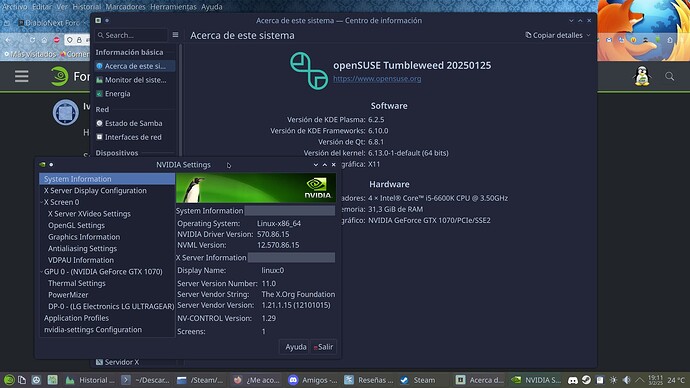
Task: Switch to Historial taskbar window
Action: 90,380
